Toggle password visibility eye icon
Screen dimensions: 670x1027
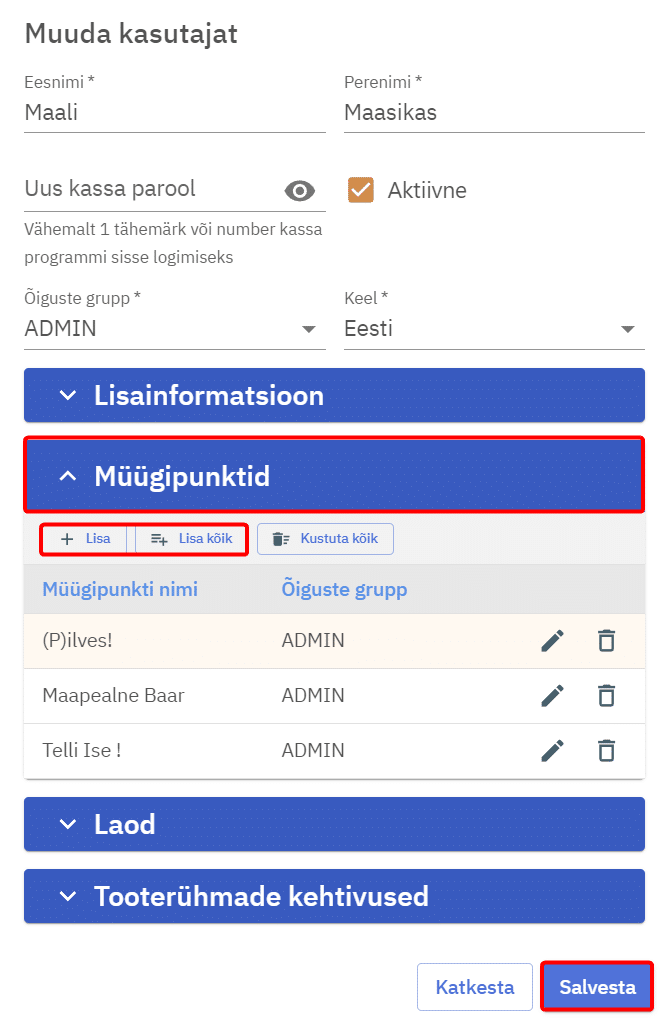299,191
